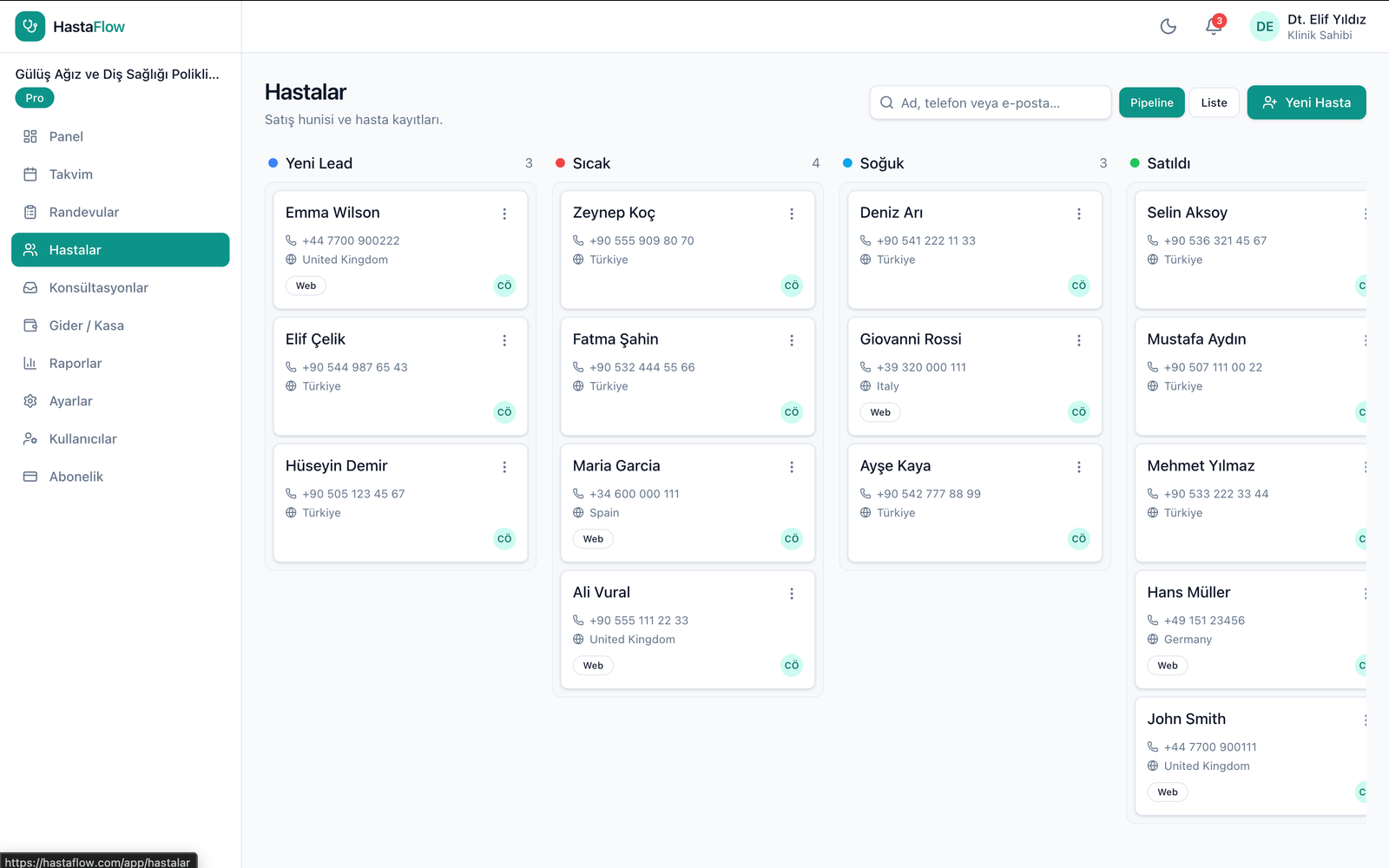Open Selin Aksoy patient card
Viewport: 1389px width, 868px height.
1251,250
